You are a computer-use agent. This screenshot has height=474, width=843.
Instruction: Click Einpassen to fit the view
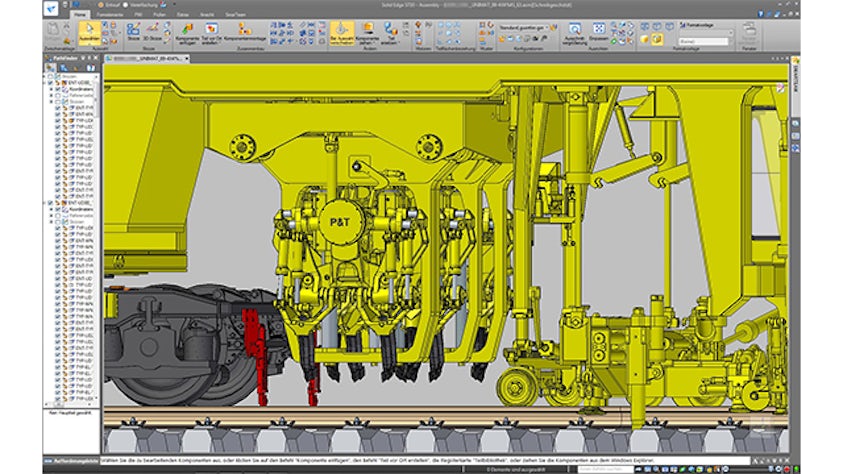tap(599, 31)
